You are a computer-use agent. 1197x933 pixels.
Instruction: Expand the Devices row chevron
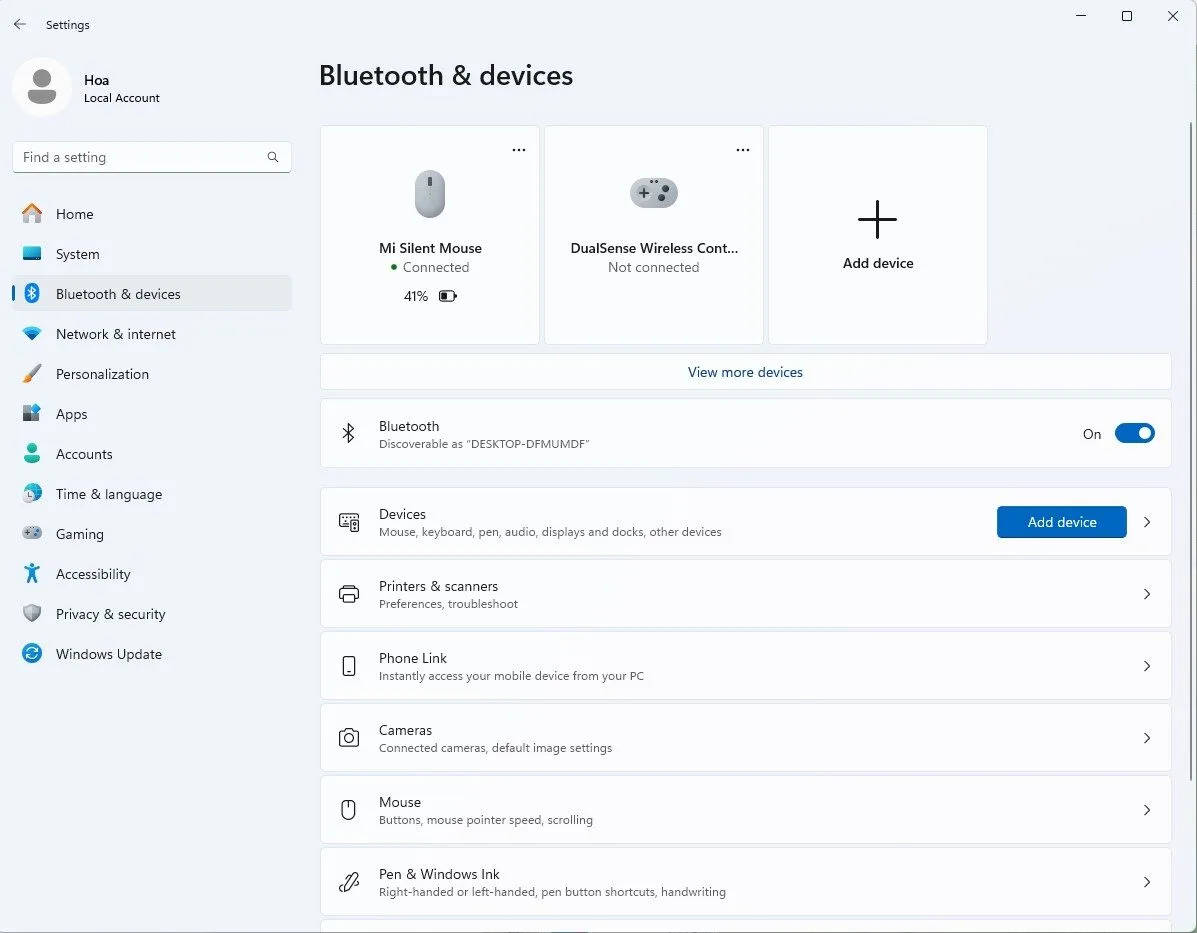1147,522
